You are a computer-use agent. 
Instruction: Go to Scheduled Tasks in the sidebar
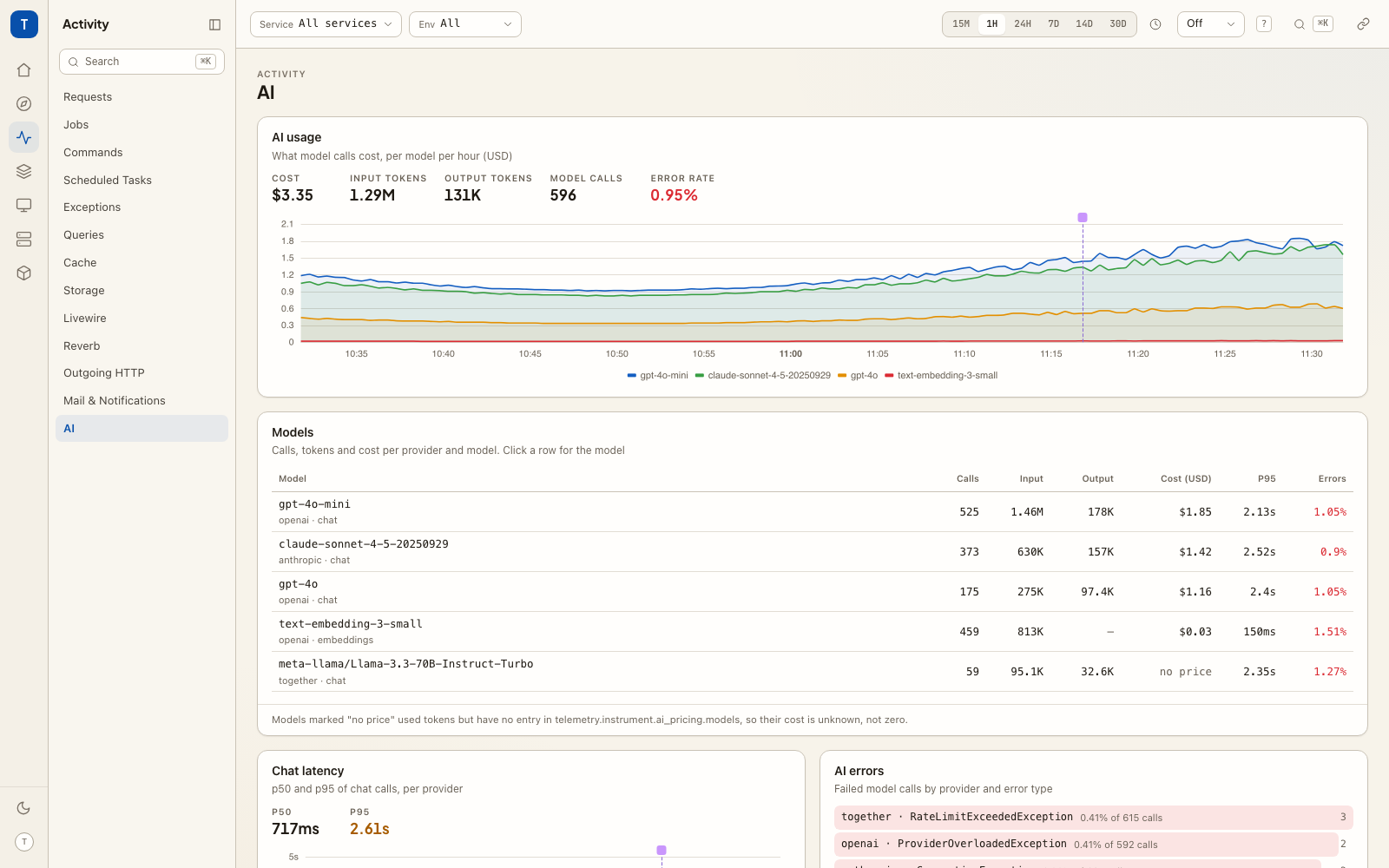[x=142, y=181]
